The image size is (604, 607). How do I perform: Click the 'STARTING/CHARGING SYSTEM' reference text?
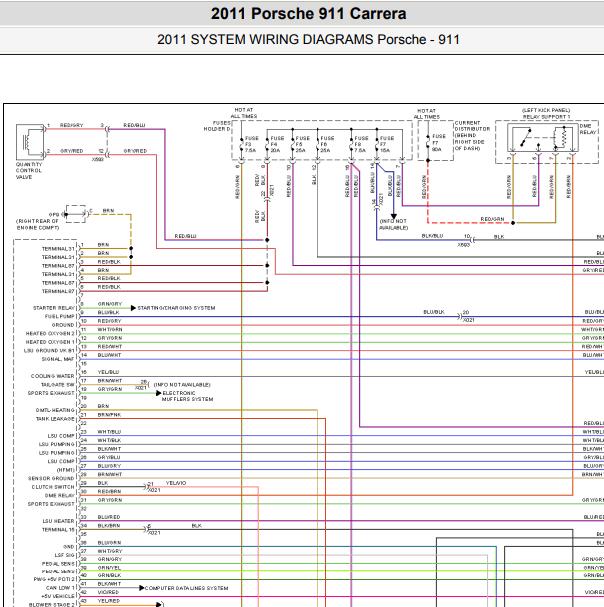[176, 308]
